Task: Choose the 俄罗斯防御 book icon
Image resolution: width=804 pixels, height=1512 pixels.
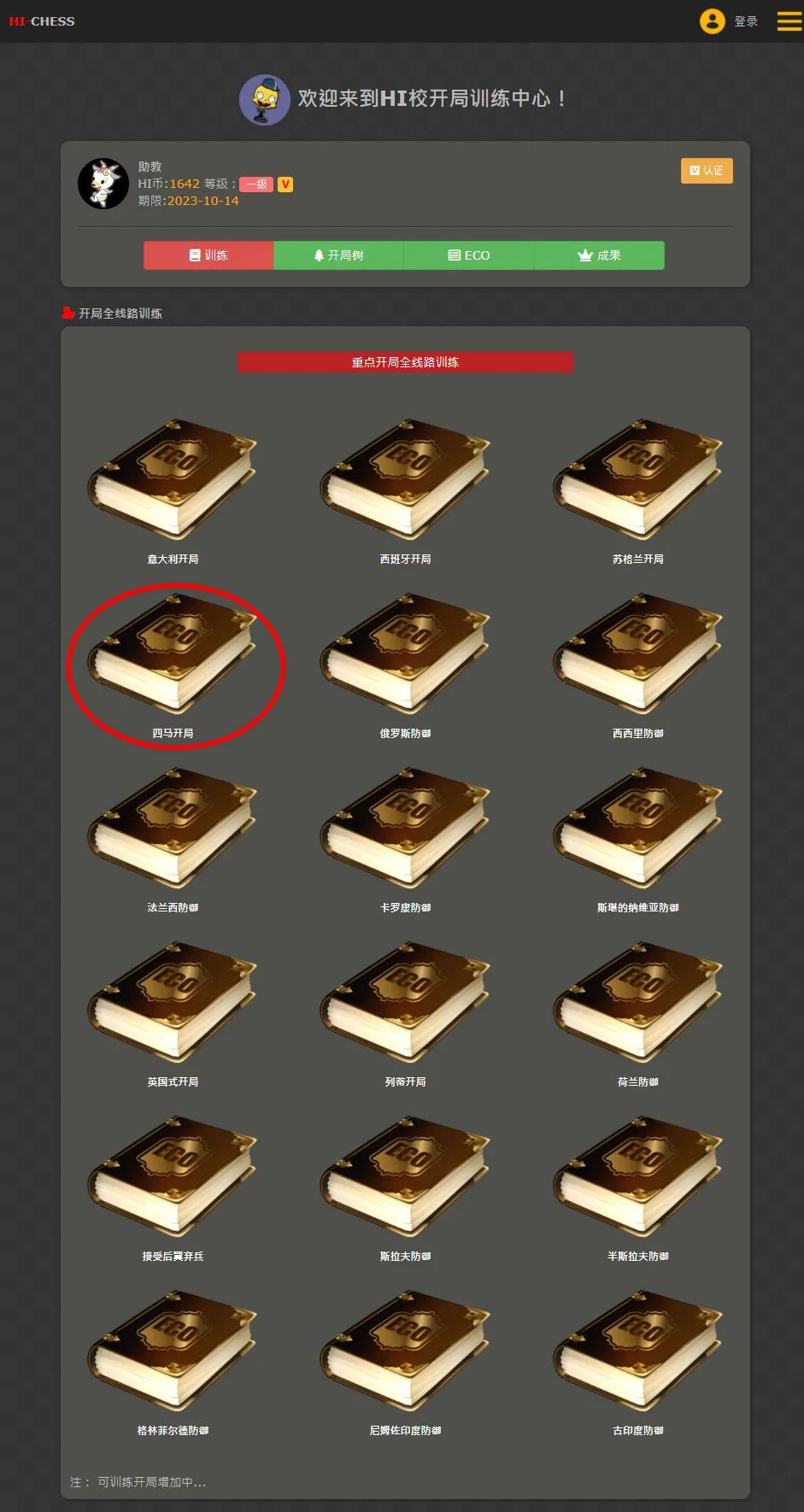Action: tap(405, 653)
